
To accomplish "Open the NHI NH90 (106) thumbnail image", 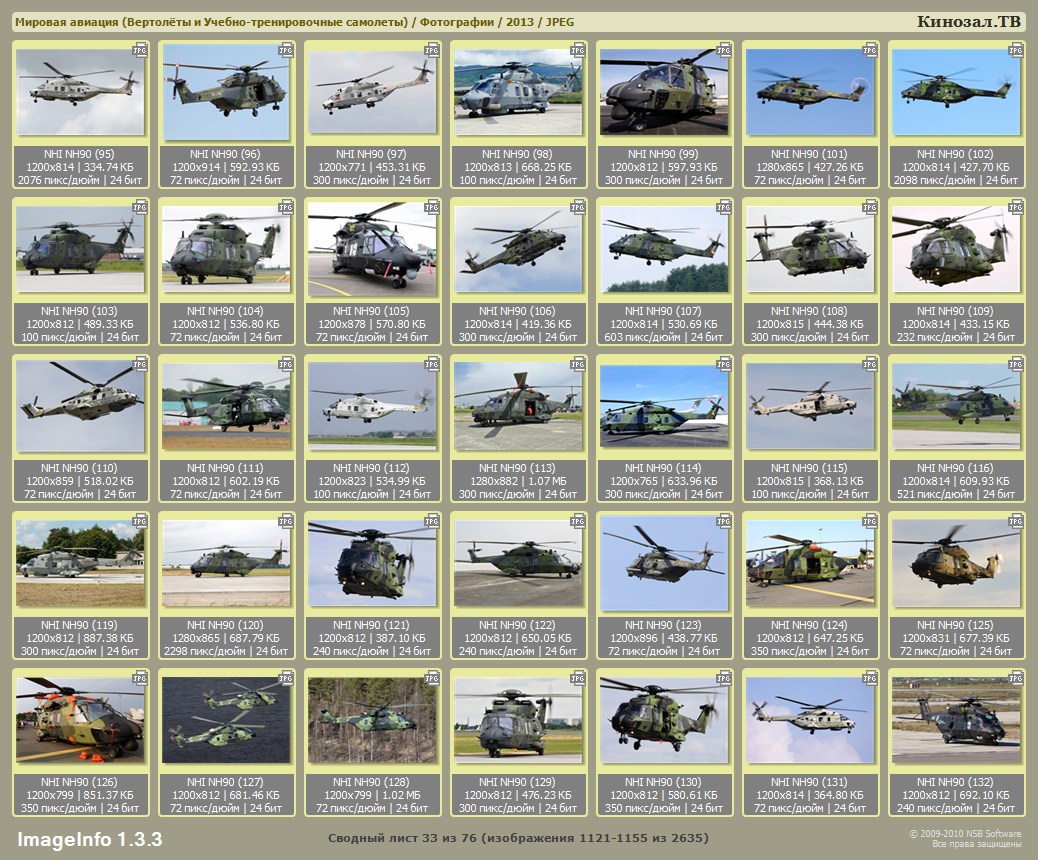I will click(x=518, y=249).
